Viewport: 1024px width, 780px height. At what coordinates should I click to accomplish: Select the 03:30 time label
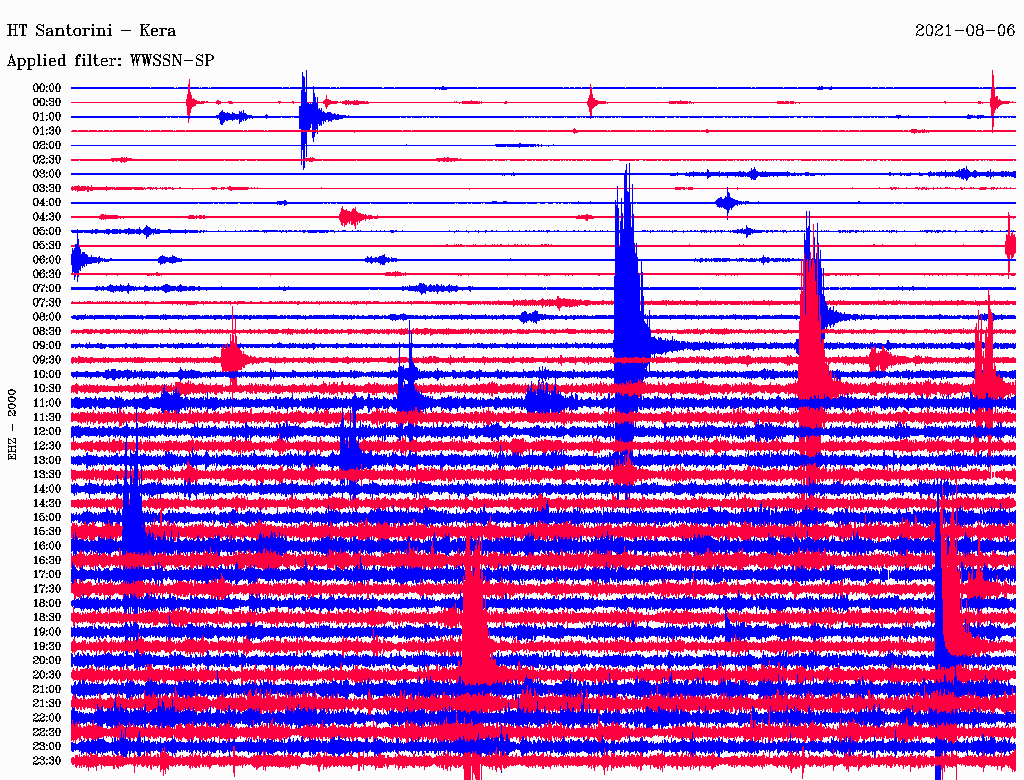pos(47,189)
